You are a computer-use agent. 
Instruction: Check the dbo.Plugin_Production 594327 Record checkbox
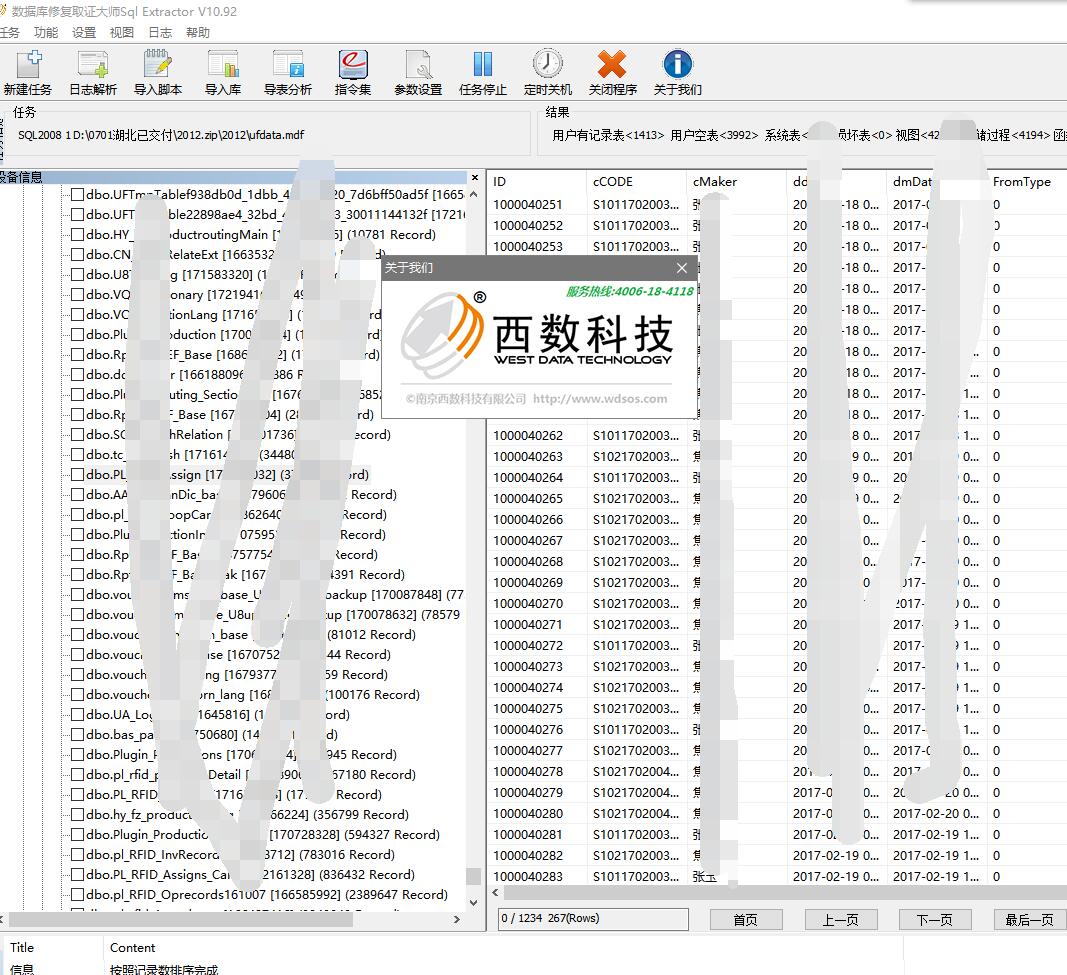coord(78,835)
